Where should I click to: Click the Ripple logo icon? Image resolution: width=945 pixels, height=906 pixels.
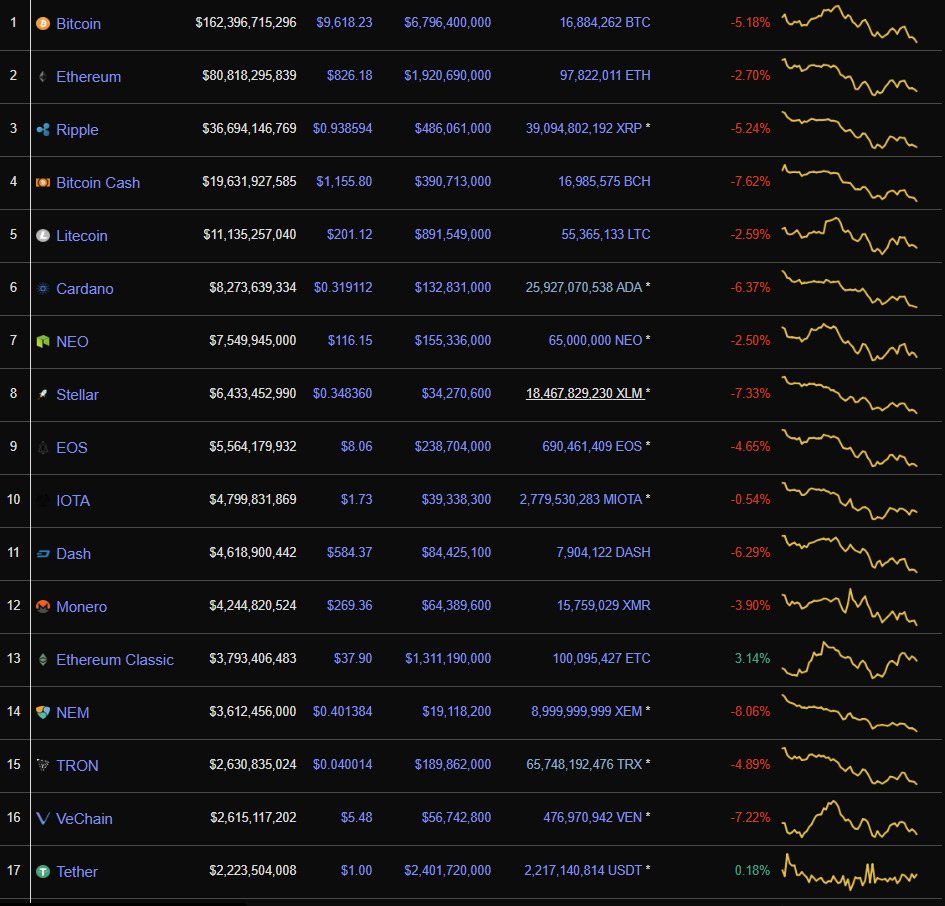click(43, 129)
